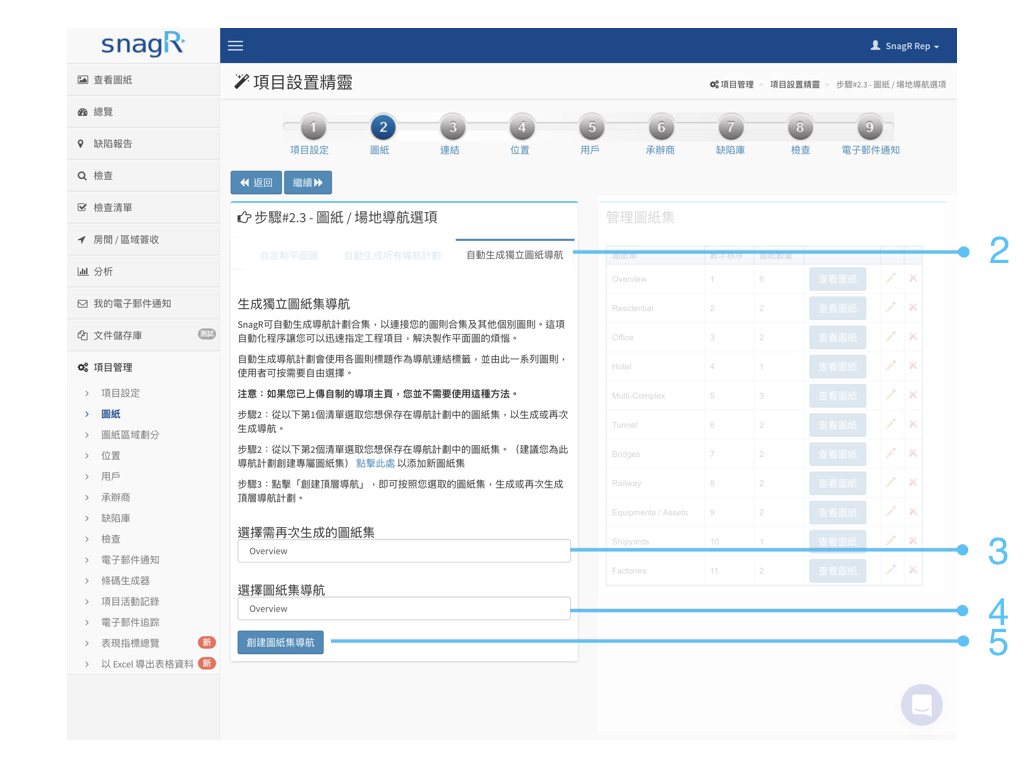Go to wizard step 3 連結
Screen dimensions: 1024x768
point(453,127)
